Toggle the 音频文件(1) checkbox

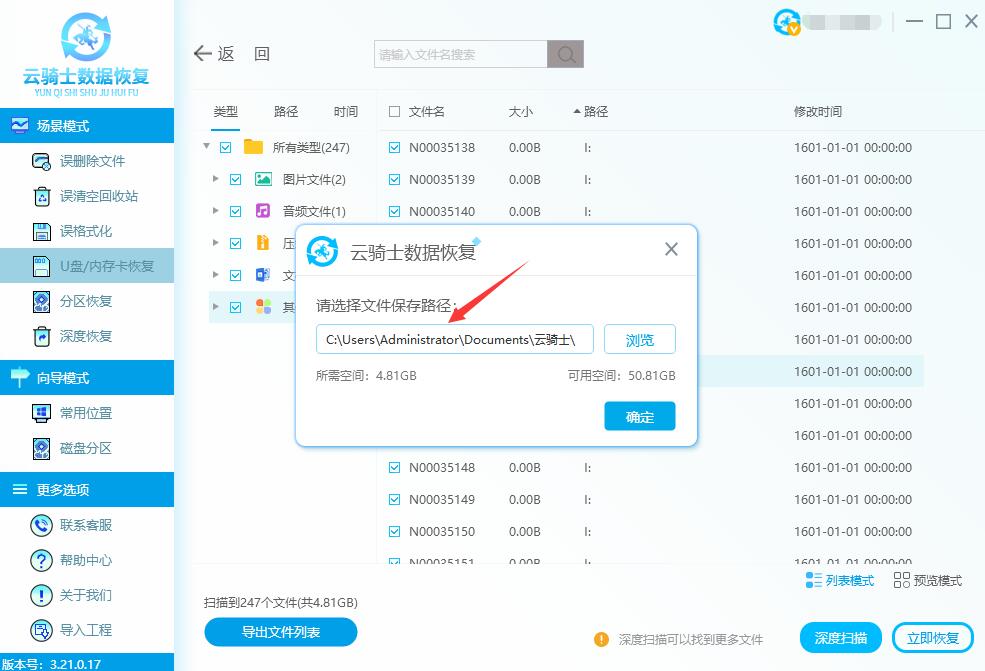tap(236, 212)
